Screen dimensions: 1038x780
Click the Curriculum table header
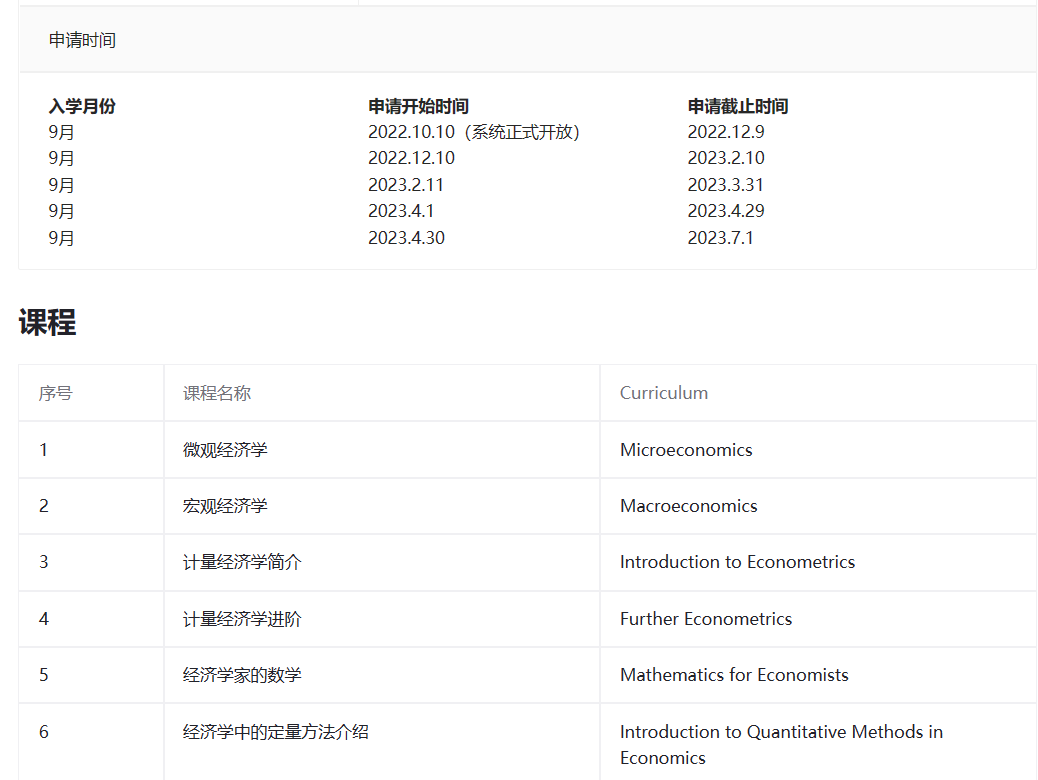(x=663, y=393)
